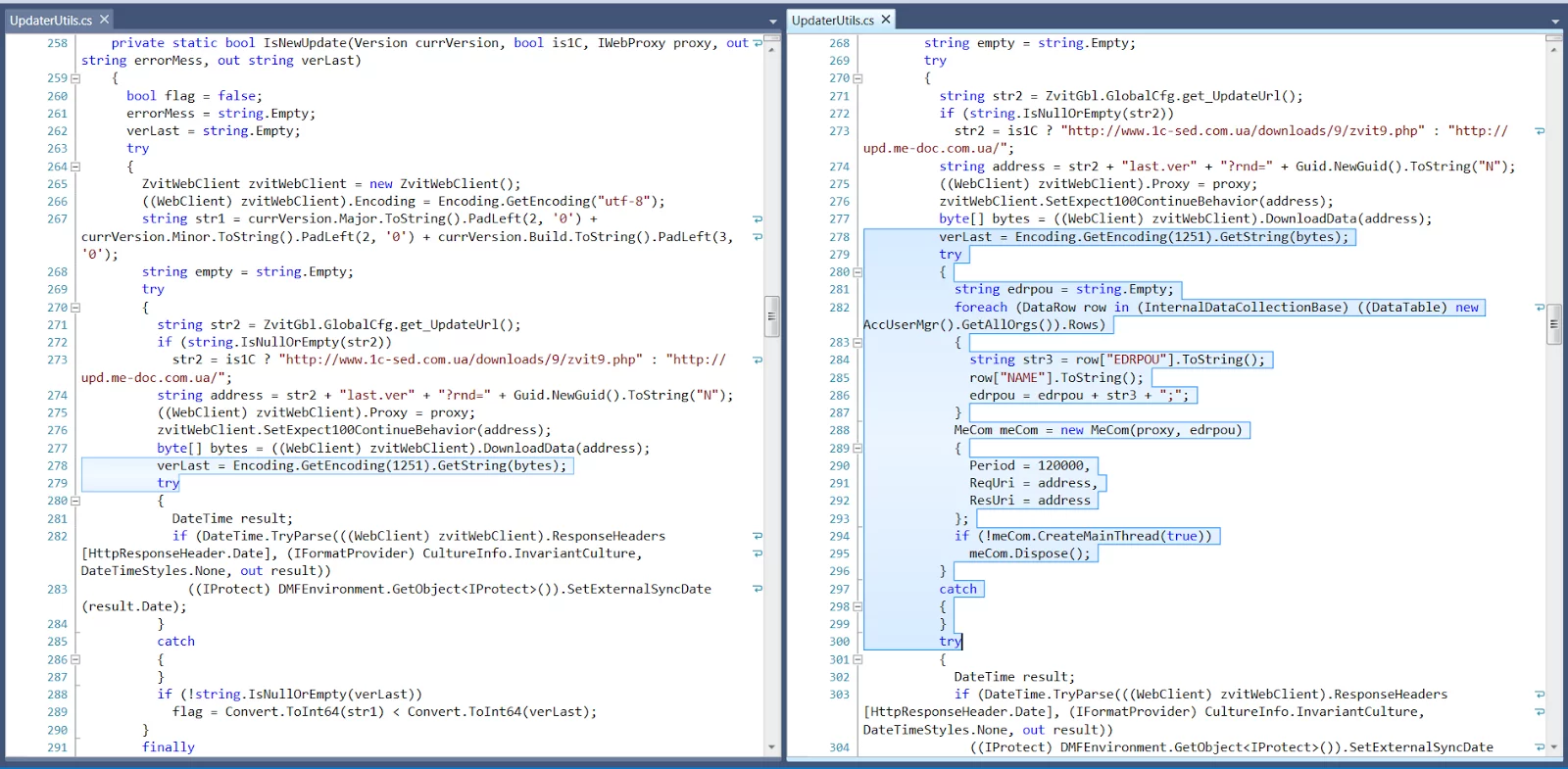Image resolution: width=1568 pixels, height=769 pixels.
Task: Select the left UpdaterUtils.cs tab
Action: [51, 20]
